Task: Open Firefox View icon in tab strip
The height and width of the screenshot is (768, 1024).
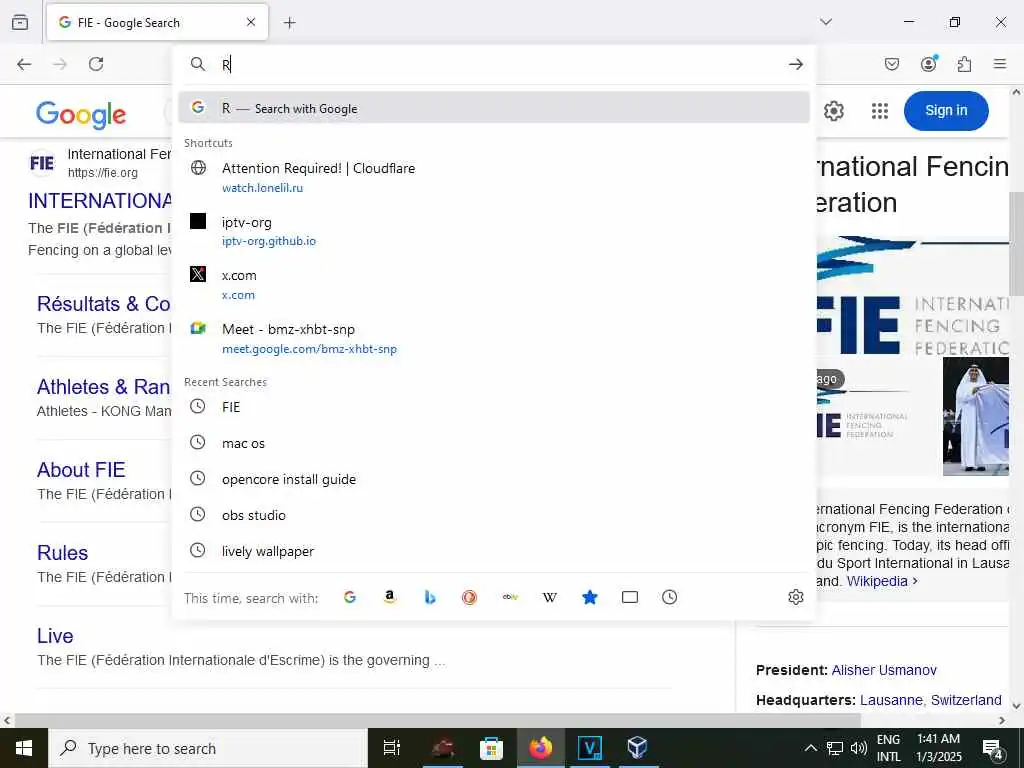Action: [x=20, y=22]
